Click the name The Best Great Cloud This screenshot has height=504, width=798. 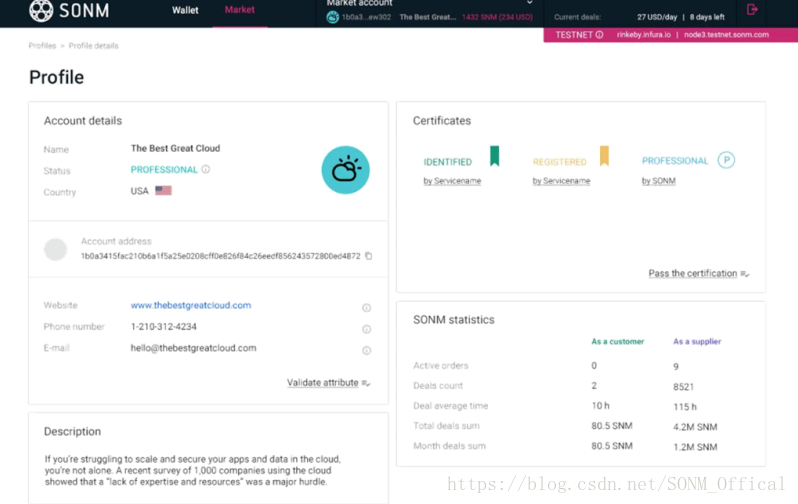pos(176,148)
